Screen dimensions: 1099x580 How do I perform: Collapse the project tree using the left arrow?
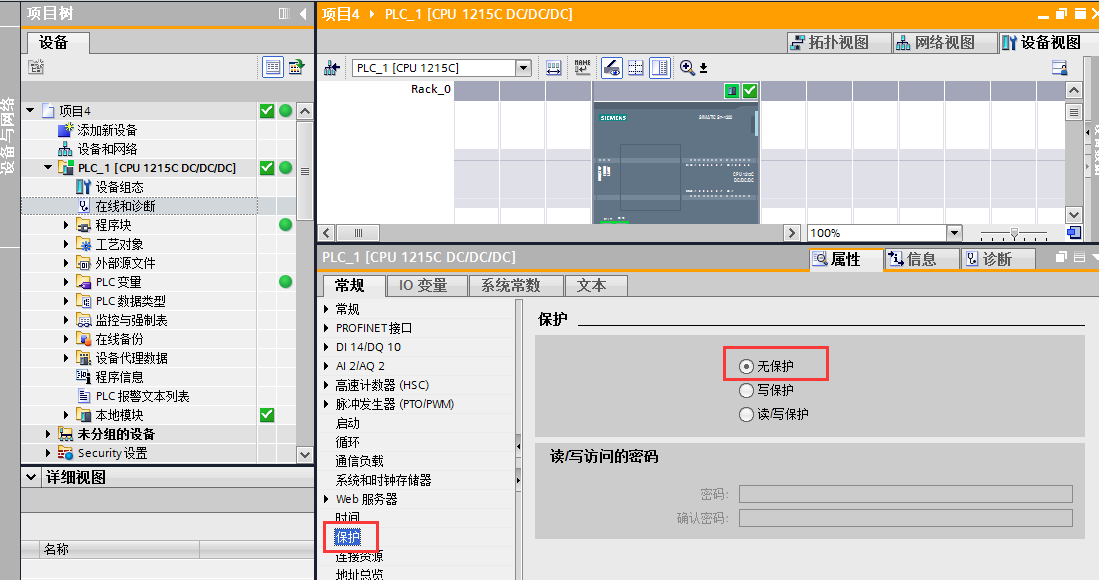(x=303, y=13)
